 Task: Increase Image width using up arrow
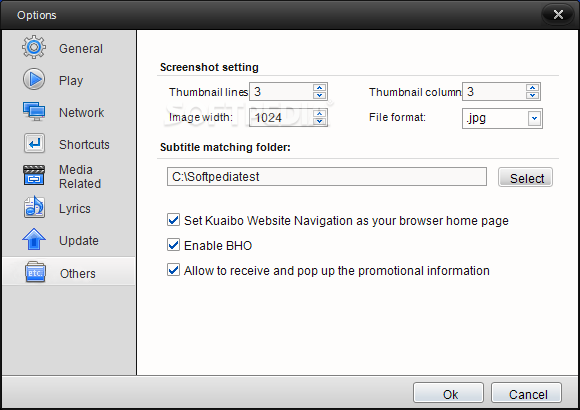click(319, 113)
